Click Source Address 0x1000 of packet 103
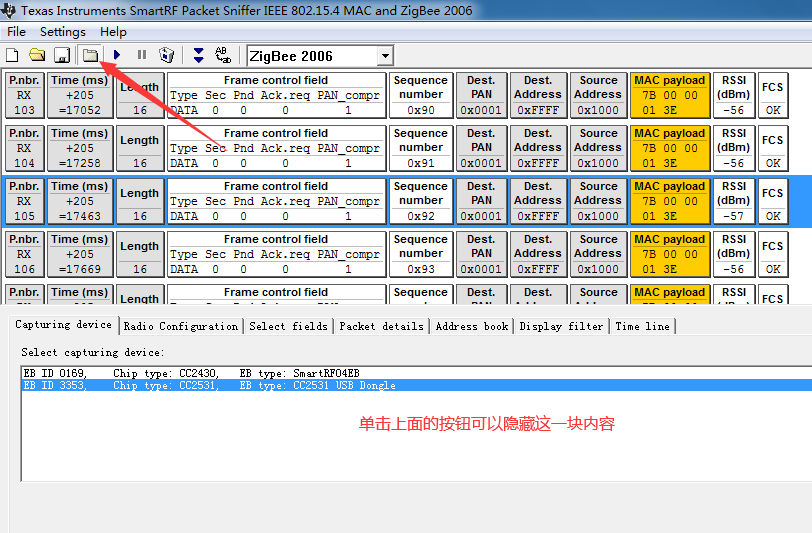This screenshot has width=812, height=533. pyautogui.click(x=598, y=95)
